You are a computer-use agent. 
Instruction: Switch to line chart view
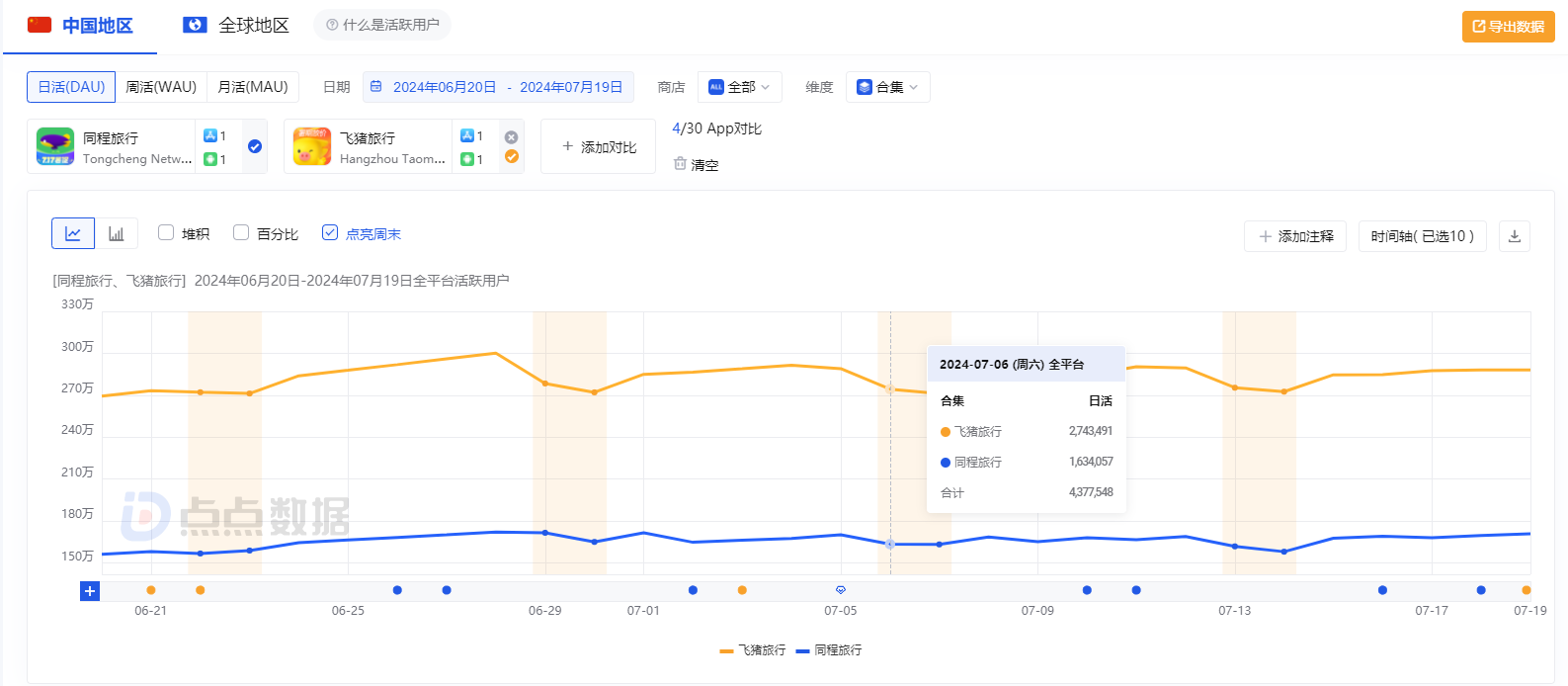pyautogui.click(x=73, y=234)
